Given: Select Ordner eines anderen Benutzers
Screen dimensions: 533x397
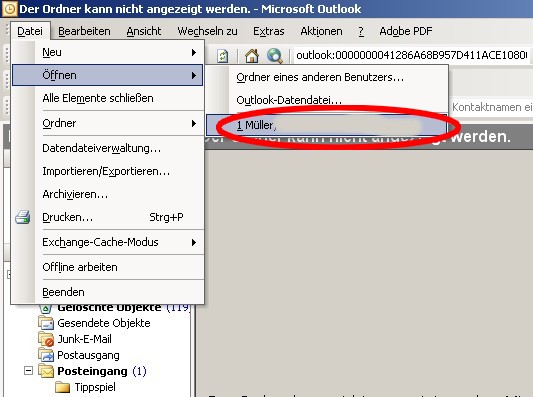Looking at the screenshot, I should click(x=327, y=77).
